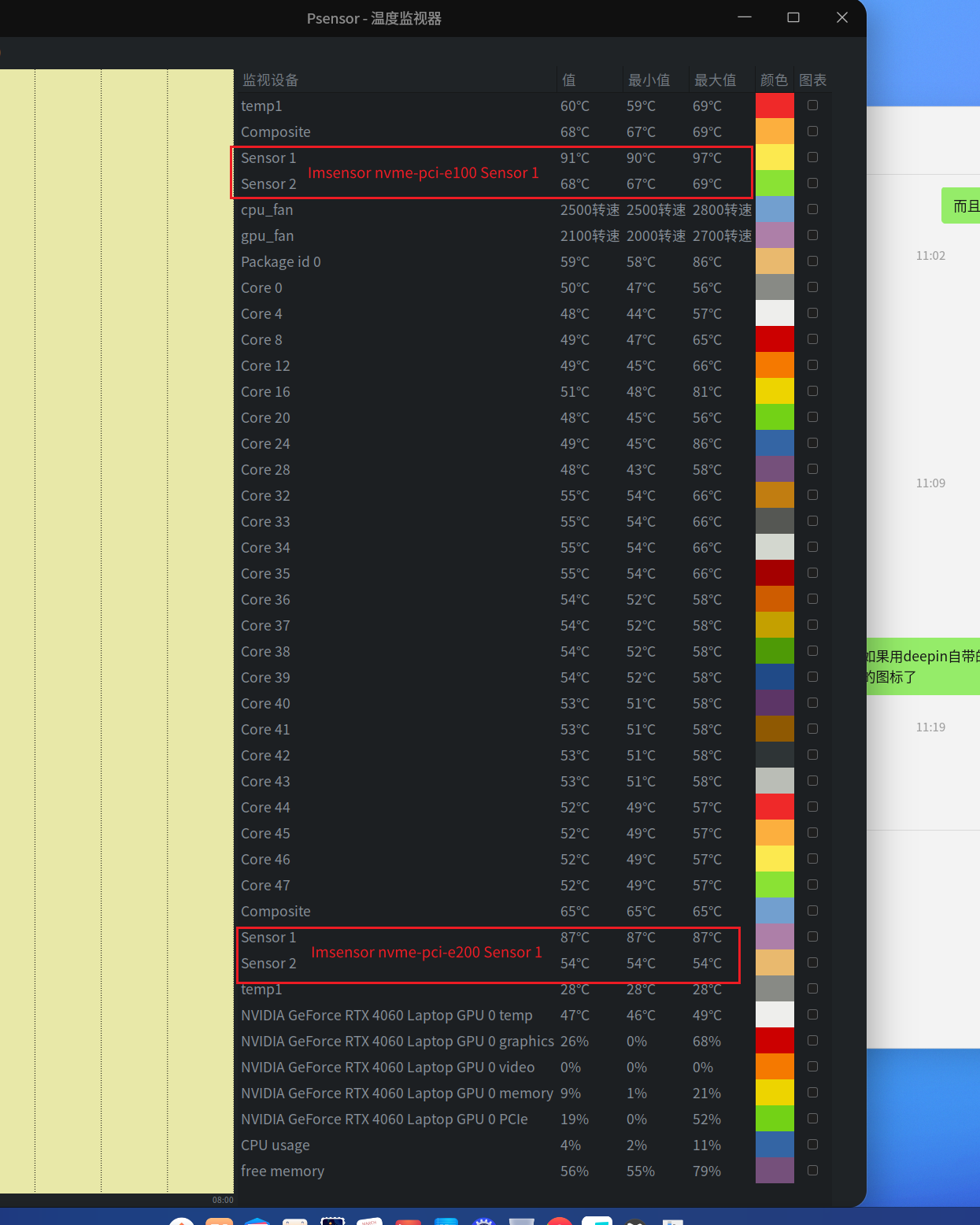Viewport: 980px width, 1225px height.
Task: Toggle GPU 0 temp graph checkbox
Action: [x=812, y=1015]
